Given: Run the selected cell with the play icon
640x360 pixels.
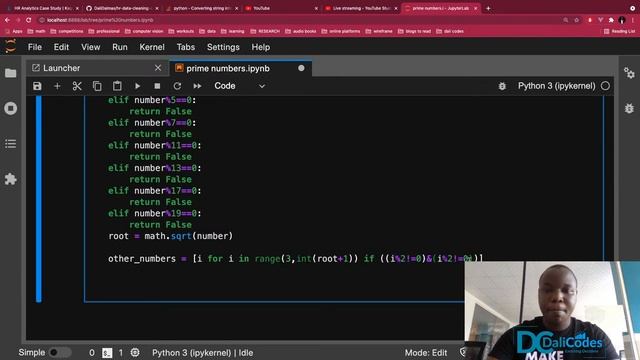Looking at the screenshot, I should (137, 86).
